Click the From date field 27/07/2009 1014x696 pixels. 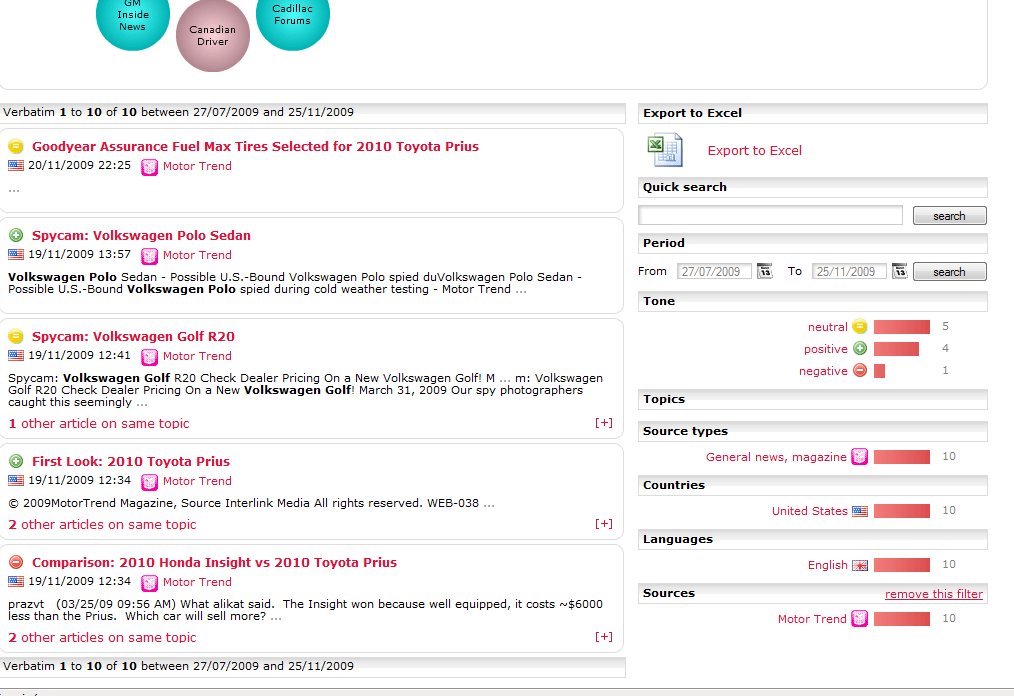click(x=714, y=272)
